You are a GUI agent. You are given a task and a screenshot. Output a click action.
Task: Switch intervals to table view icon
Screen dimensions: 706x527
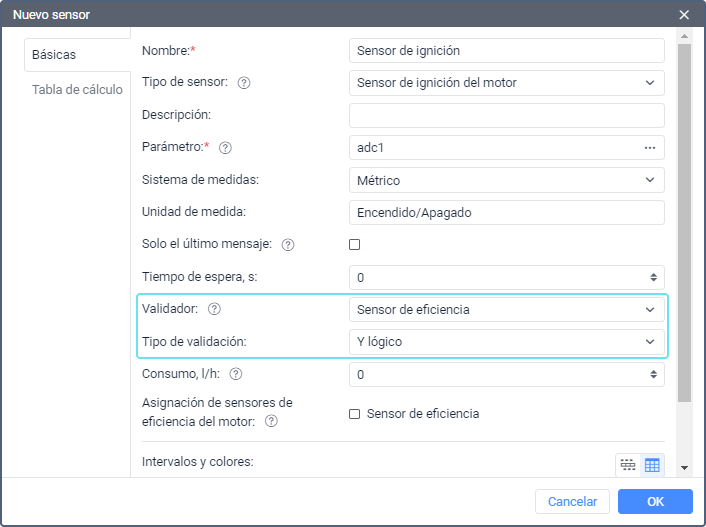[652, 465]
